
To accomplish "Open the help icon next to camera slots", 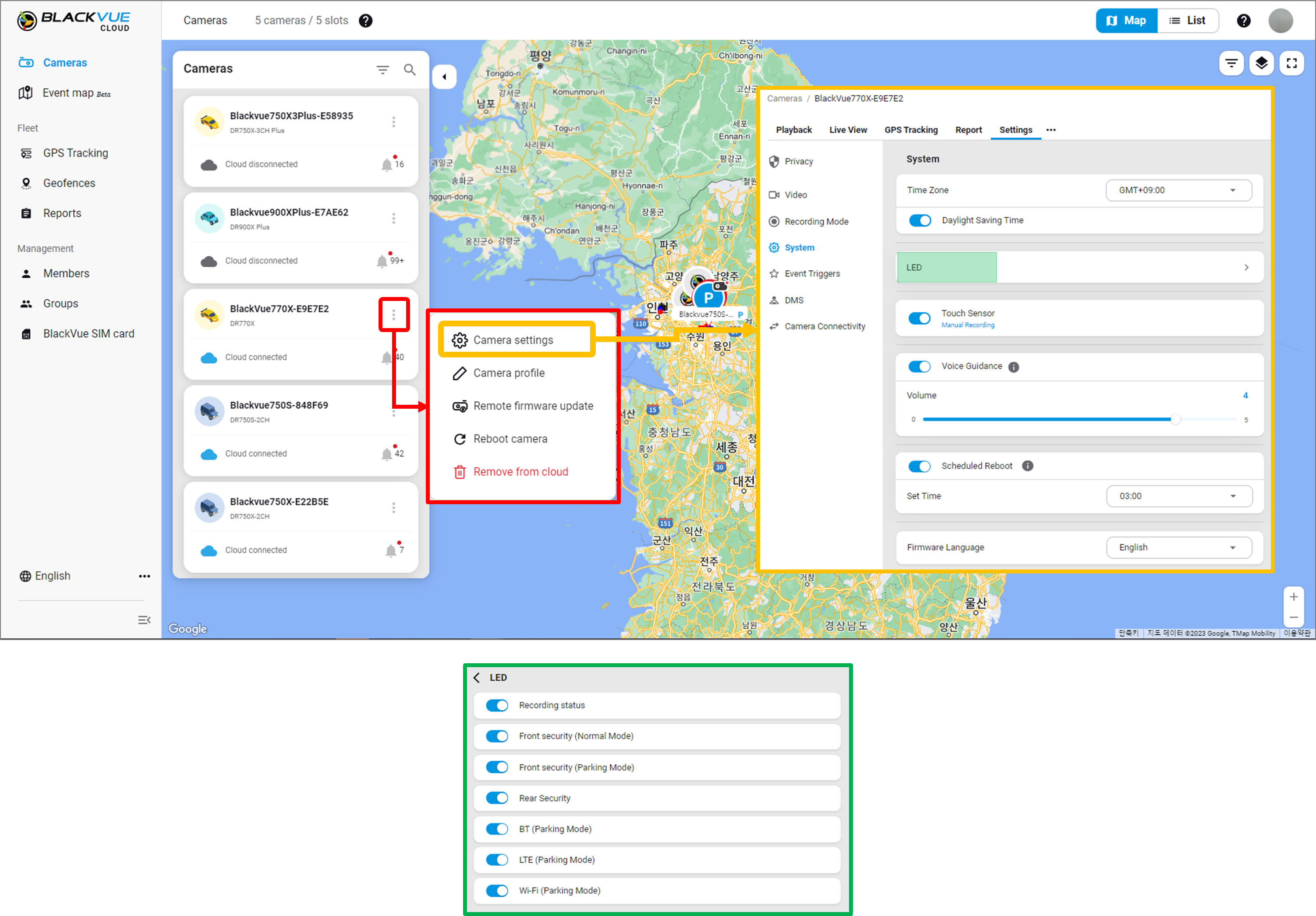I will (365, 21).
